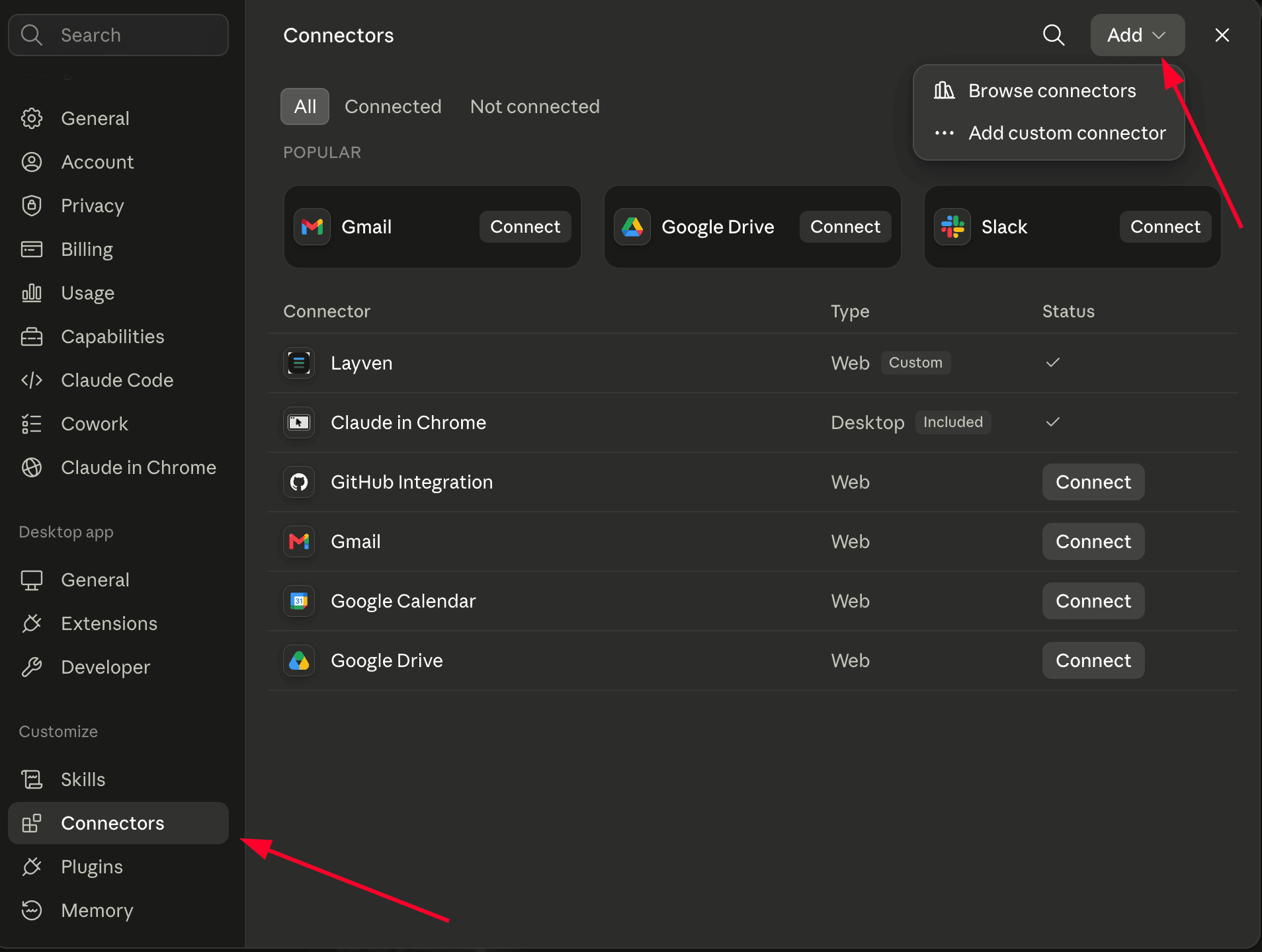Connect the GitHub Integration row
The width and height of the screenshot is (1262, 952).
coord(1093,482)
